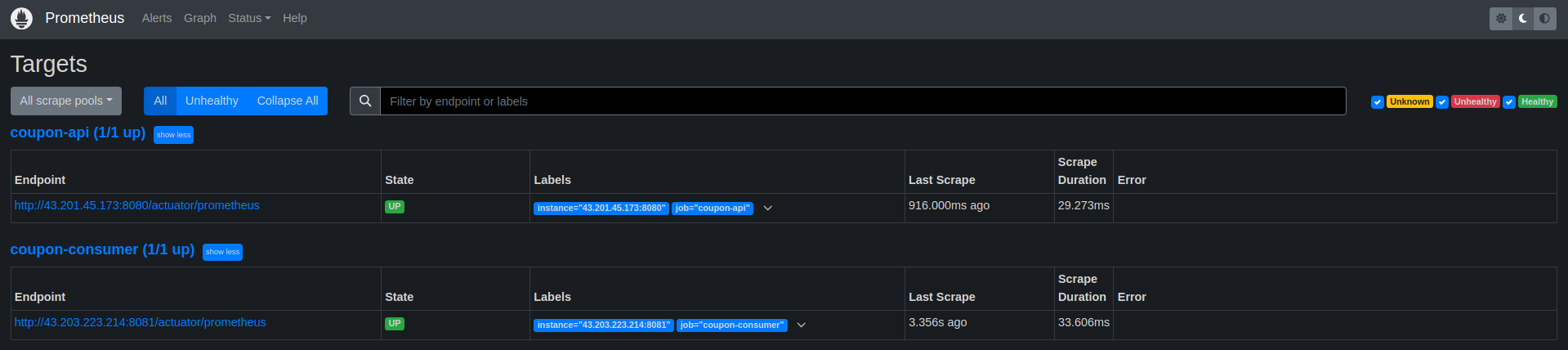Focus the filter by endpoint field

pyautogui.click(x=863, y=101)
